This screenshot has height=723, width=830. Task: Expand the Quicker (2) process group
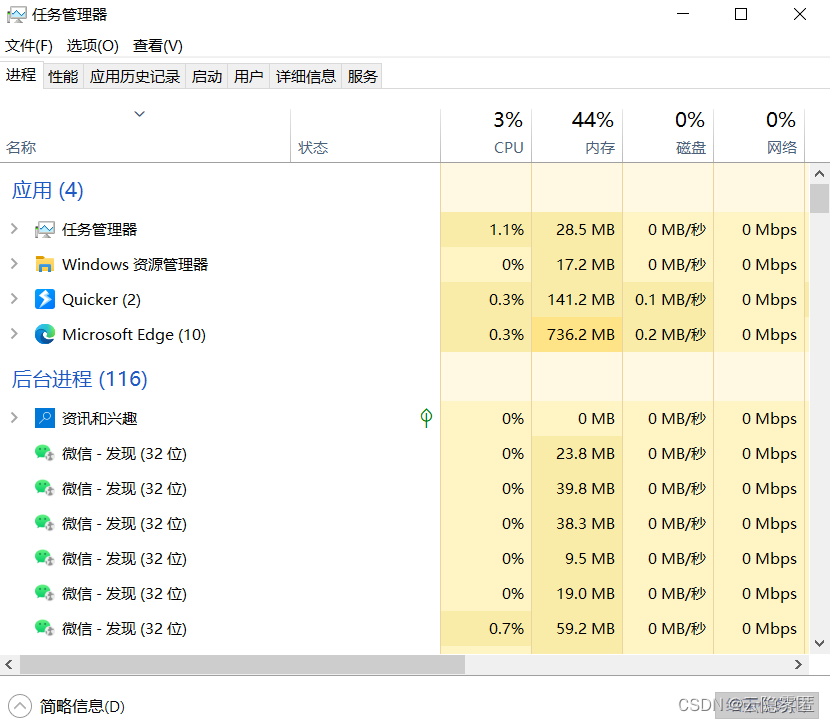point(14,299)
